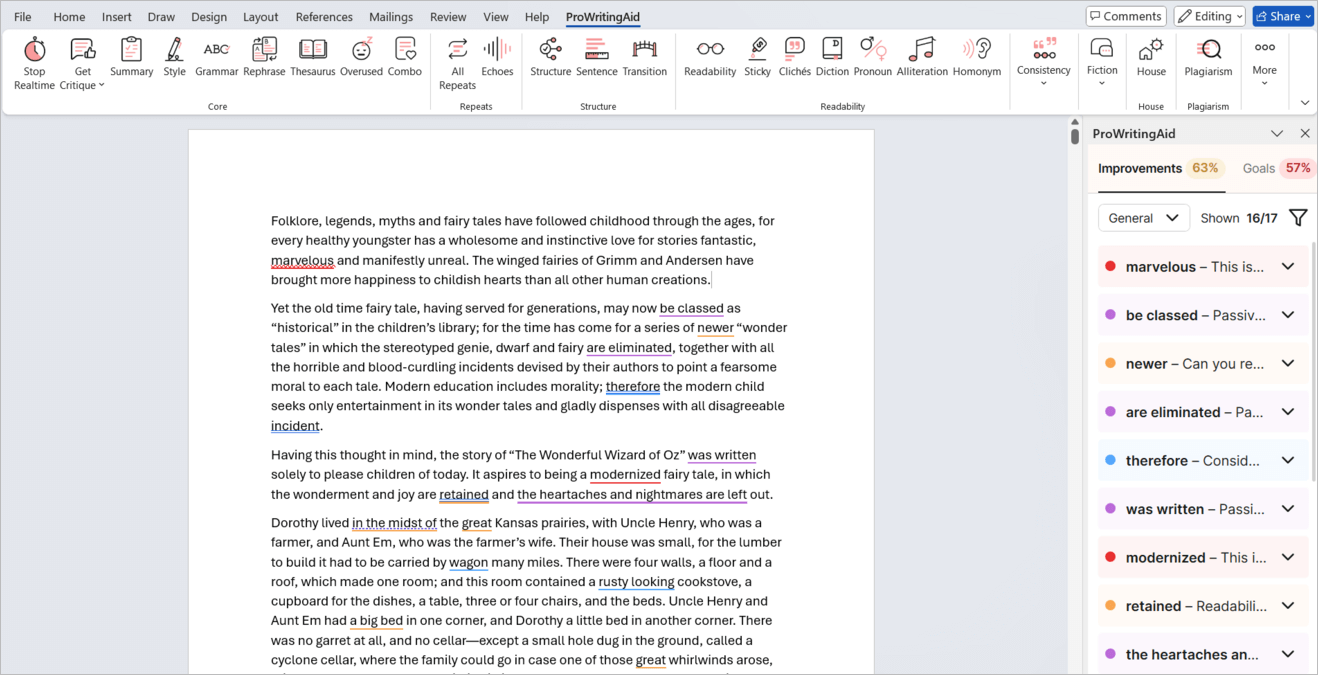
Task: Click the Clichés report icon
Action: (794, 50)
